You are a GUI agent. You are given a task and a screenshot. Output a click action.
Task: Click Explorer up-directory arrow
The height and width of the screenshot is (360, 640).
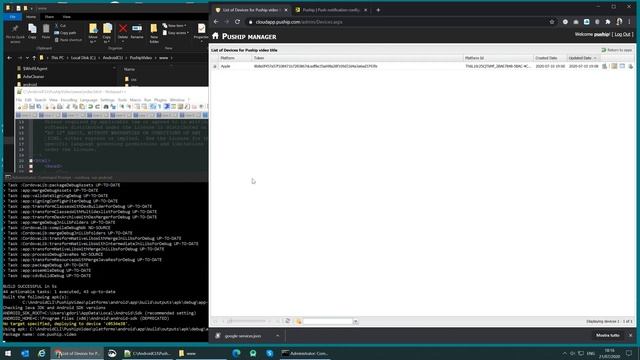tap(34, 58)
